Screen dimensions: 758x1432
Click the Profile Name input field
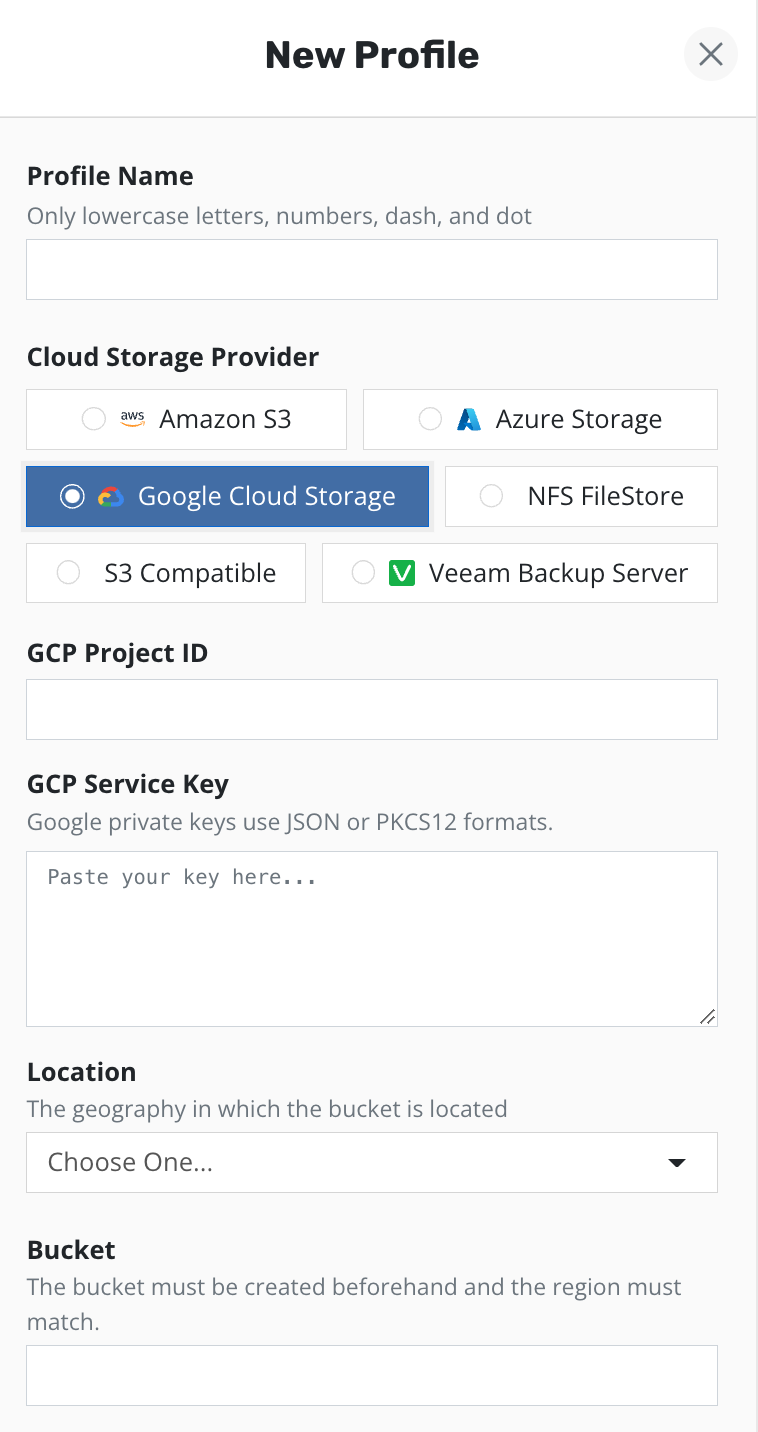[x=371, y=269]
